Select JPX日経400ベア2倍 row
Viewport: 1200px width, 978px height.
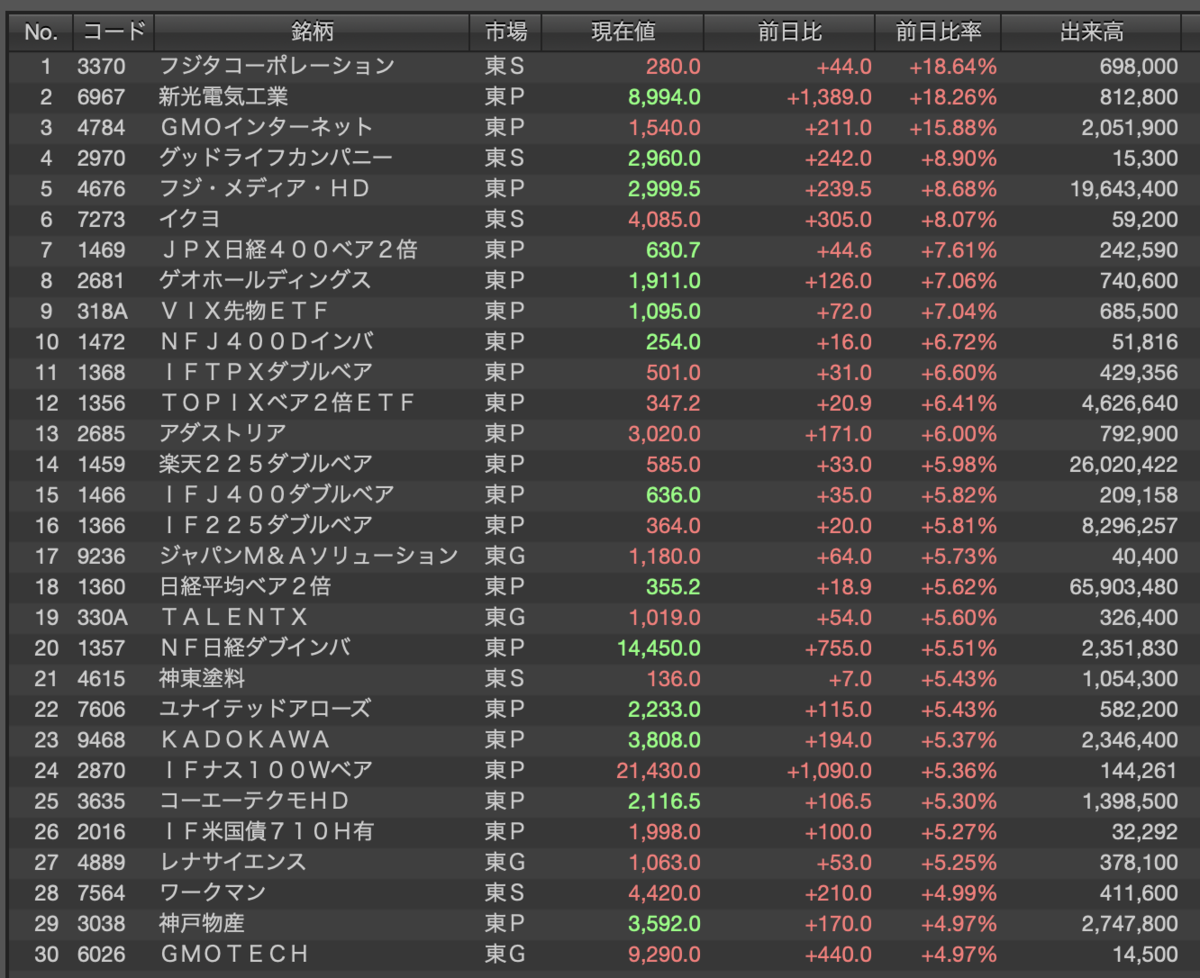coord(600,250)
